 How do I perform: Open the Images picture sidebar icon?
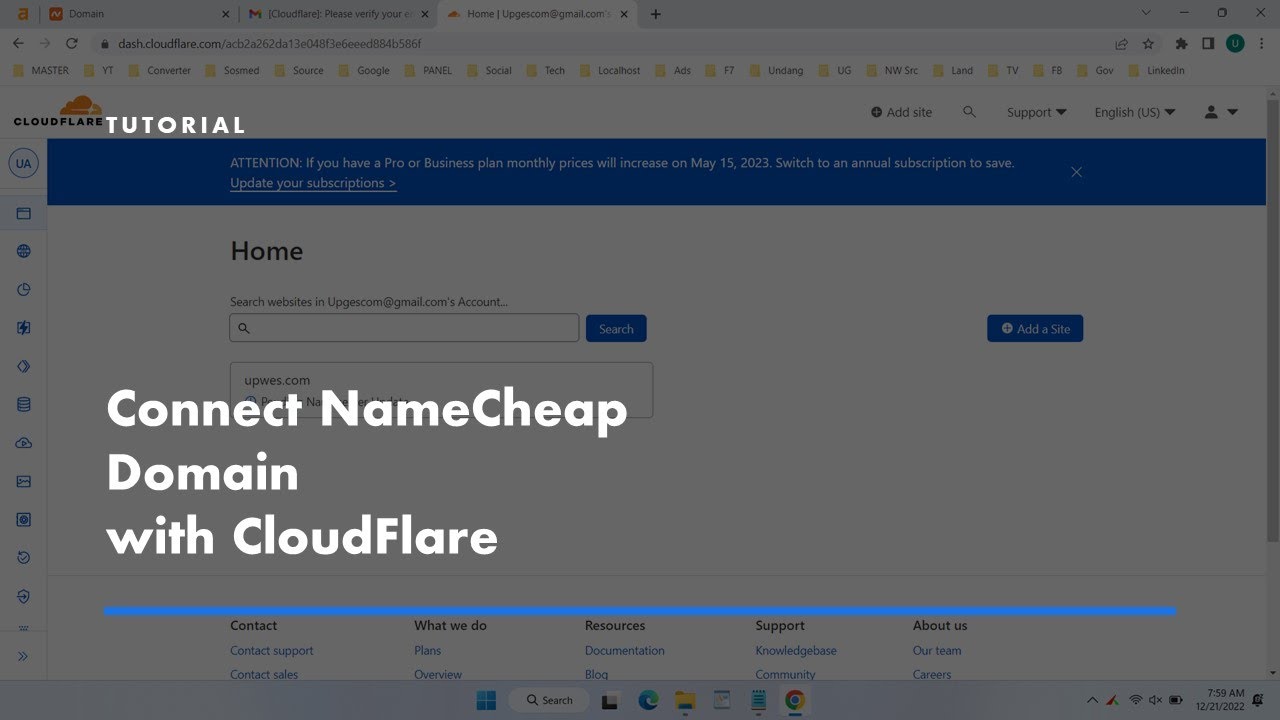click(x=24, y=481)
